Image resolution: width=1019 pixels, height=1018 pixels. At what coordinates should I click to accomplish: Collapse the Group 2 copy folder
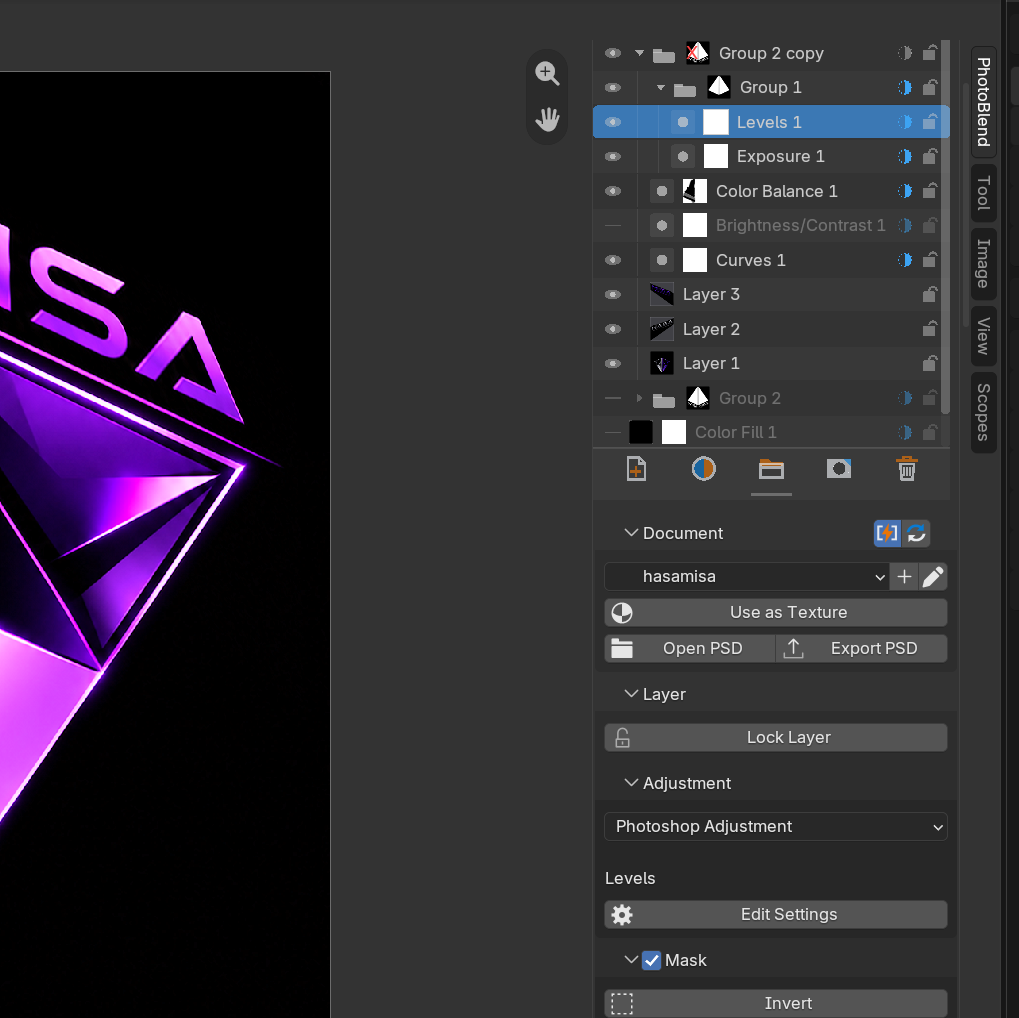[x=639, y=53]
